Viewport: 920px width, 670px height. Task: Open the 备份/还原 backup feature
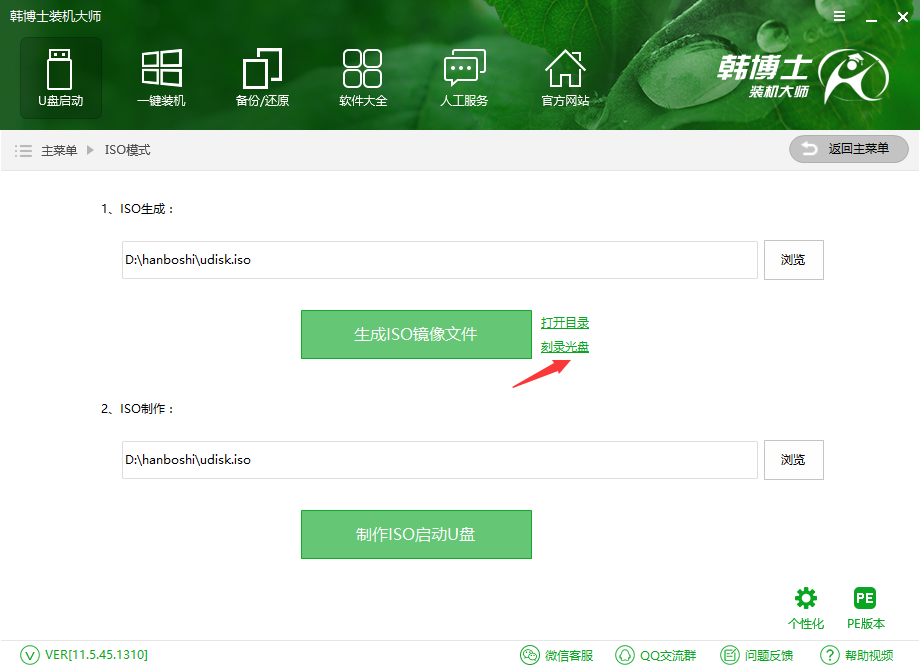click(262, 77)
